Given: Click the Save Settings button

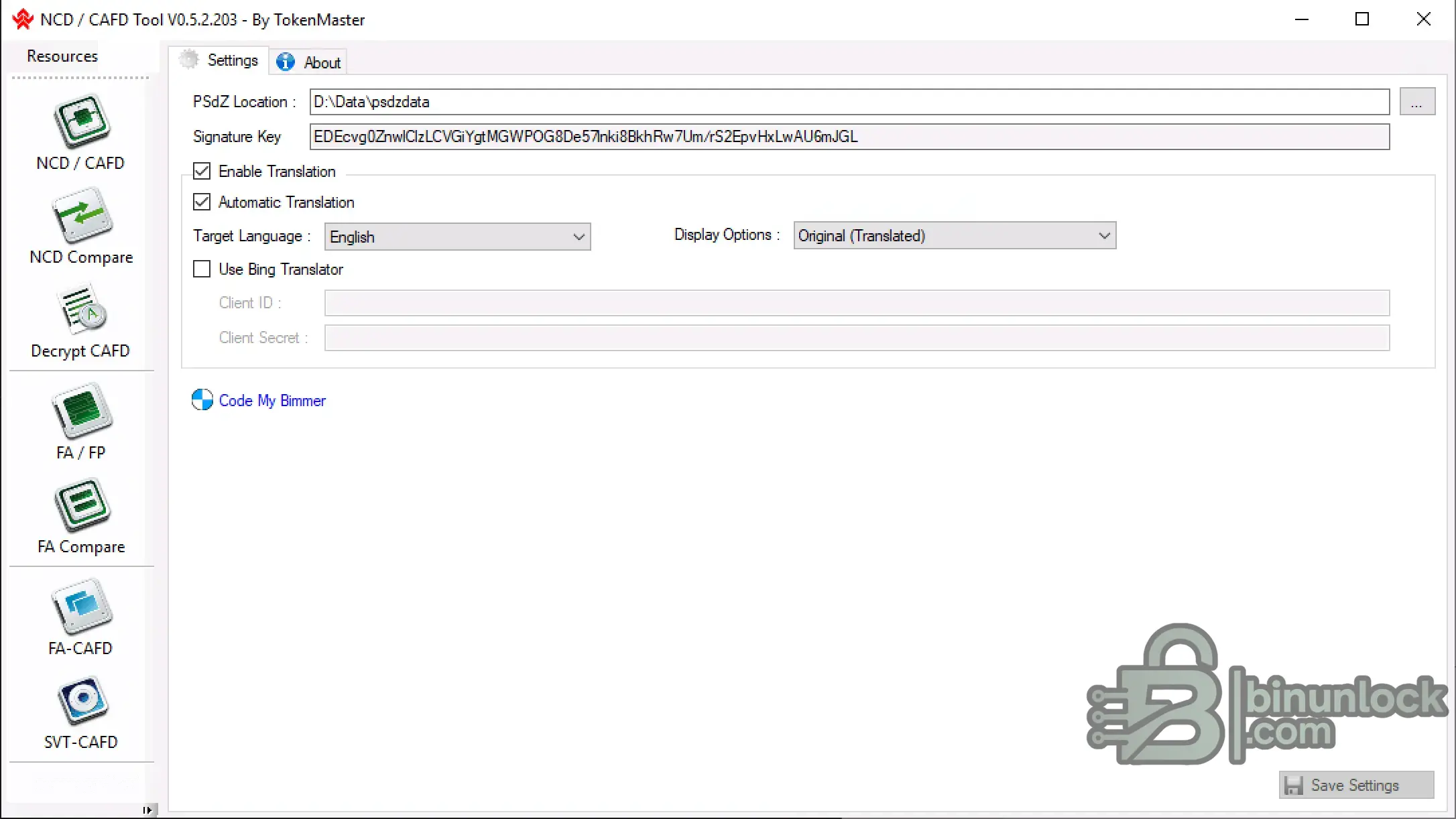Looking at the screenshot, I should click(x=1355, y=785).
